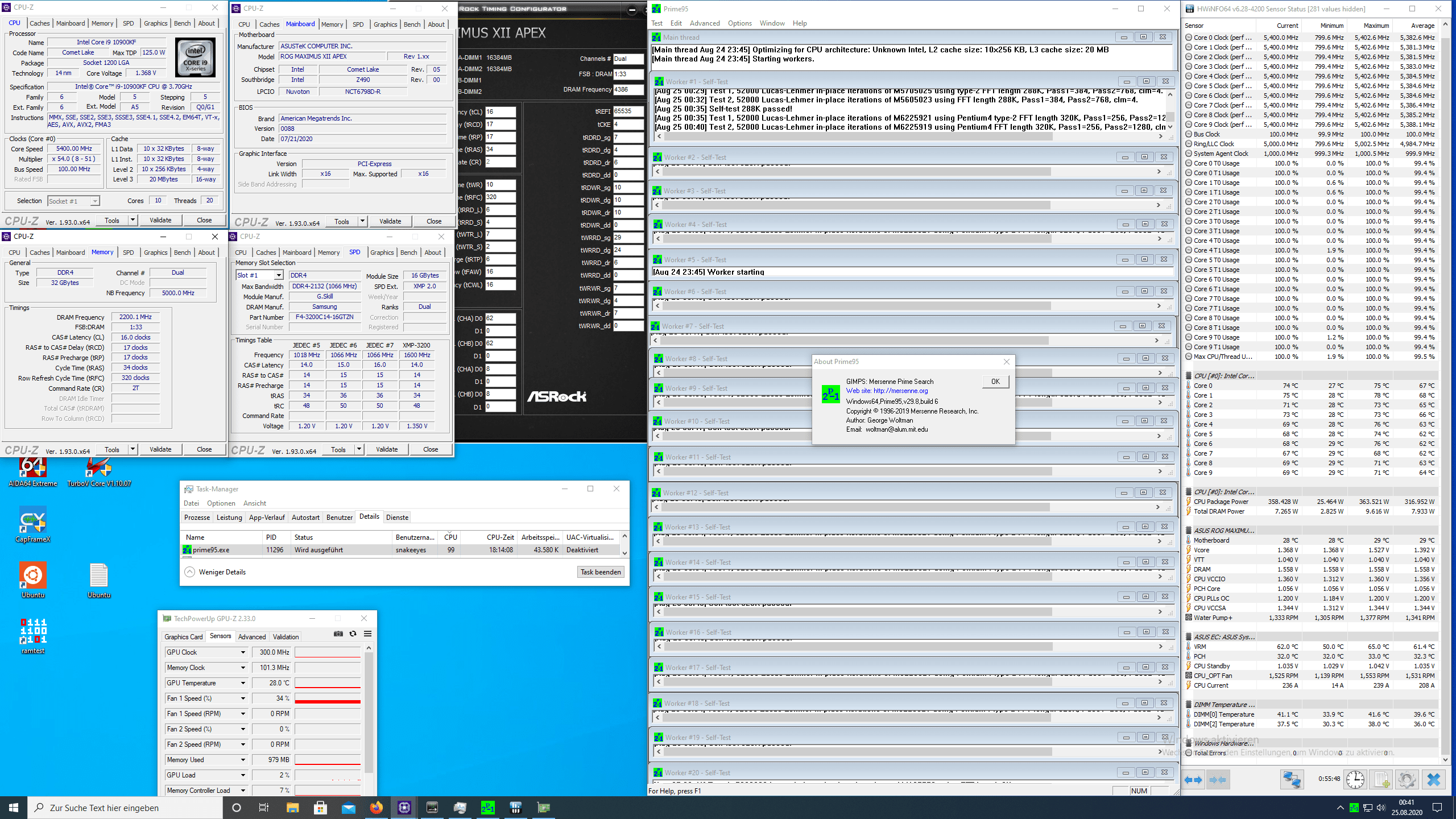1456x819 pixels.
Task: Open HWiNFO sensor settings gear icon
Action: click(1407, 779)
